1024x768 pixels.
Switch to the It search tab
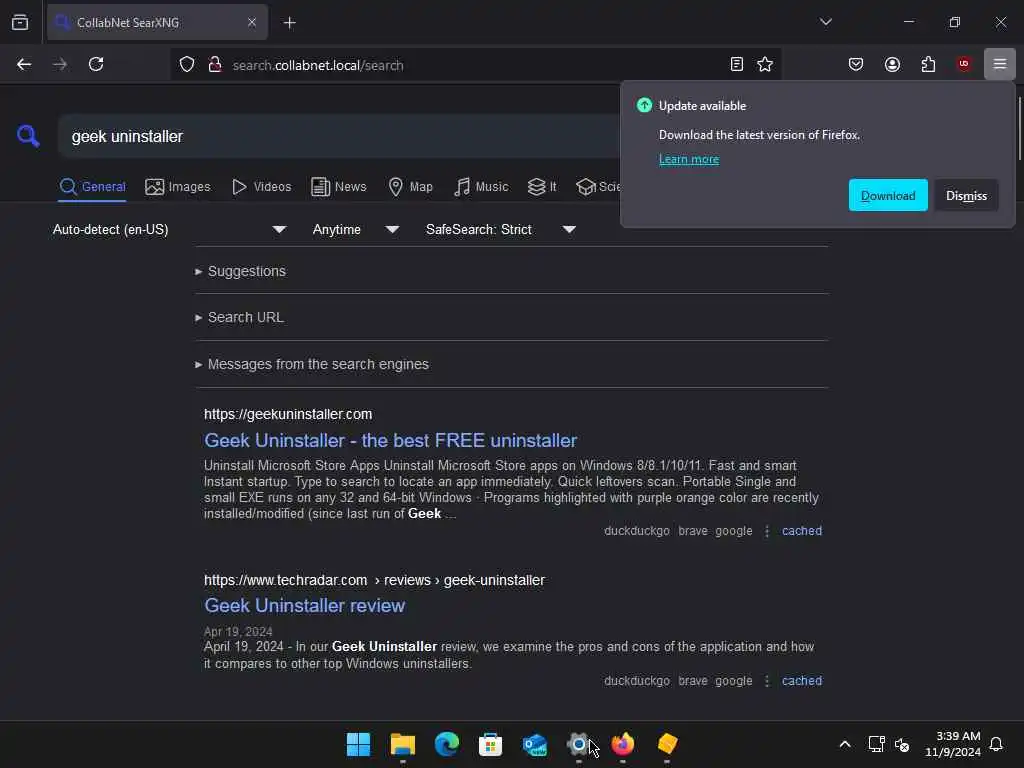pyautogui.click(x=542, y=187)
